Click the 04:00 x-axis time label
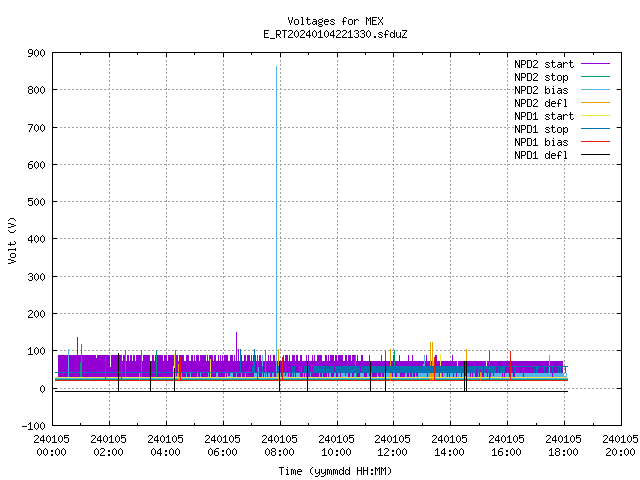The width and height of the screenshot is (640, 480). point(165,452)
